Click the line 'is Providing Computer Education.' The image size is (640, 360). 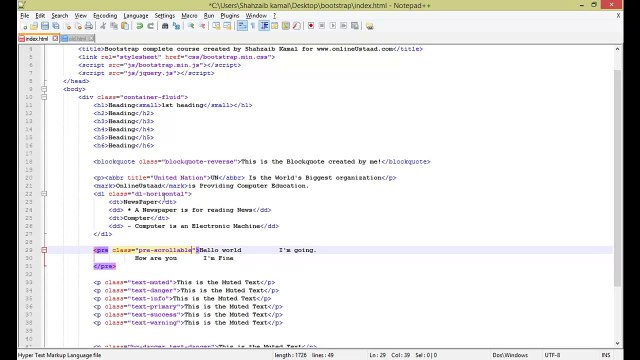pos(248,186)
